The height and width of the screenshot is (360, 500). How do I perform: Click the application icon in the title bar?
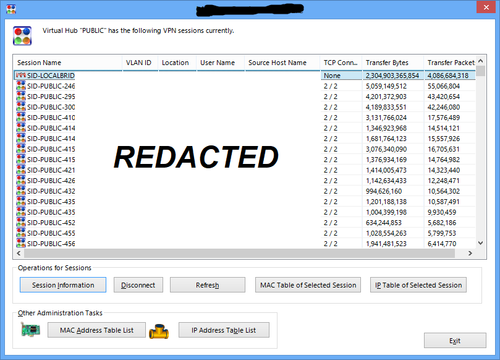(x=11, y=9)
